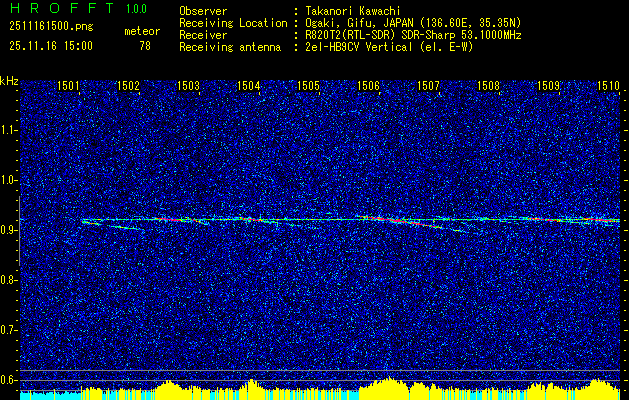
Task: Click the 1501 time marker
Action: click(x=69, y=86)
